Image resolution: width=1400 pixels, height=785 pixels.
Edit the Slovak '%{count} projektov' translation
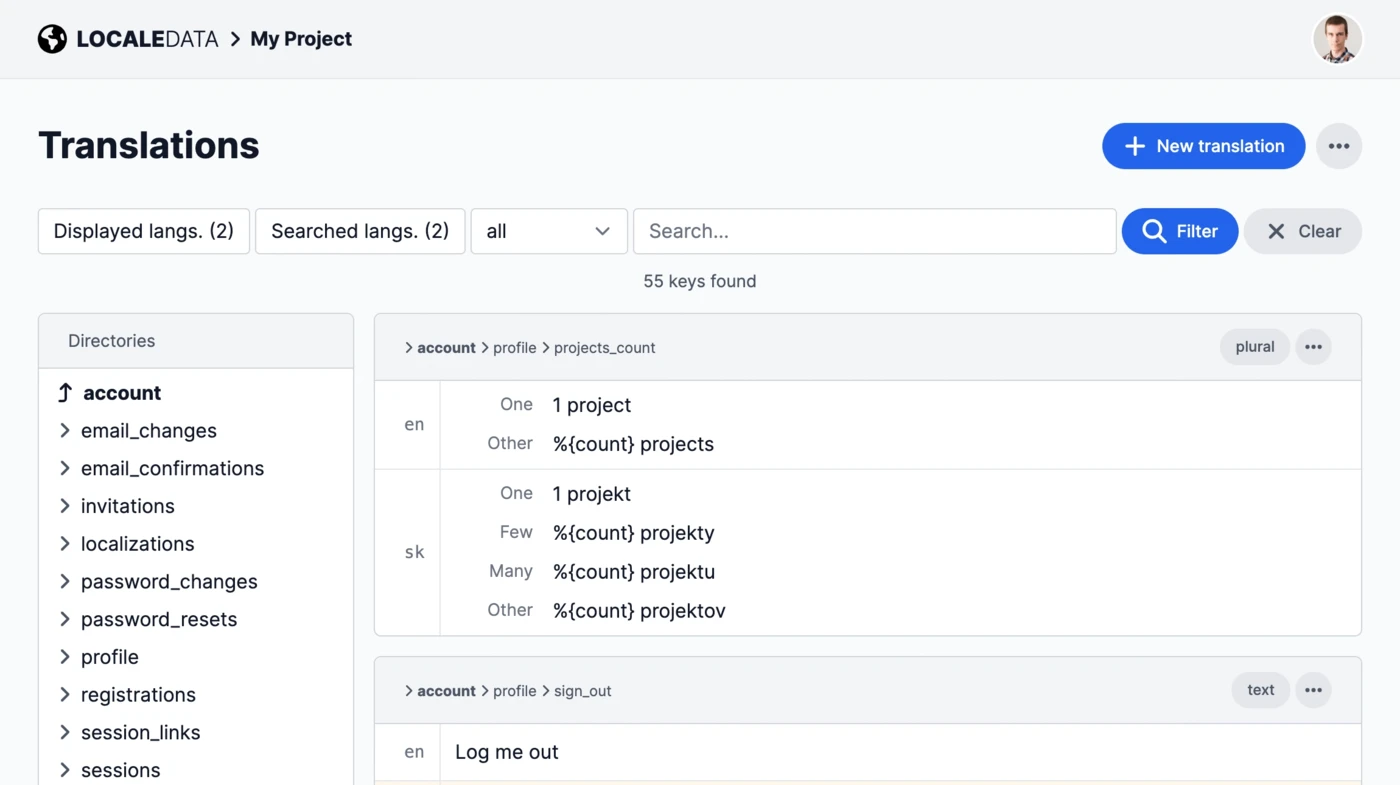pos(639,611)
